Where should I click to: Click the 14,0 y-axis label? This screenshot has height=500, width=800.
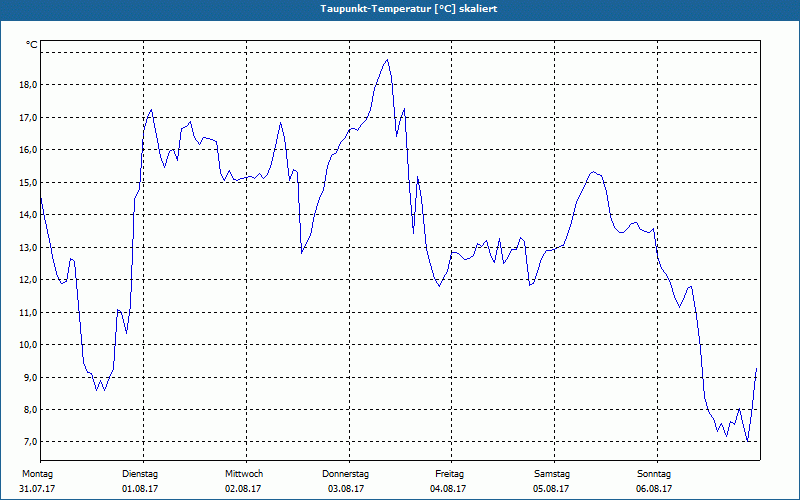(x=28, y=215)
